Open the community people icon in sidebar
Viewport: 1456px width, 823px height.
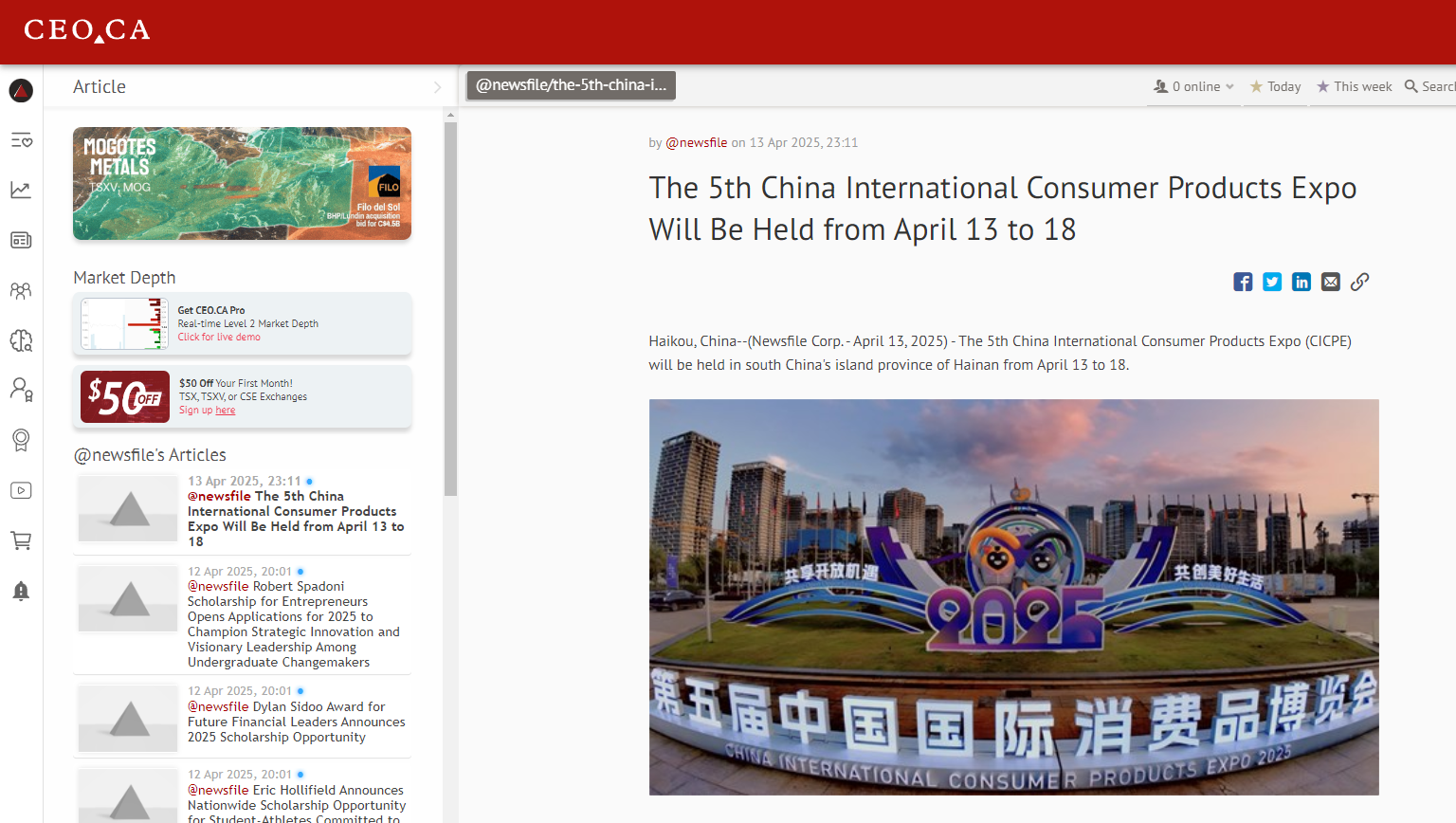click(21, 291)
